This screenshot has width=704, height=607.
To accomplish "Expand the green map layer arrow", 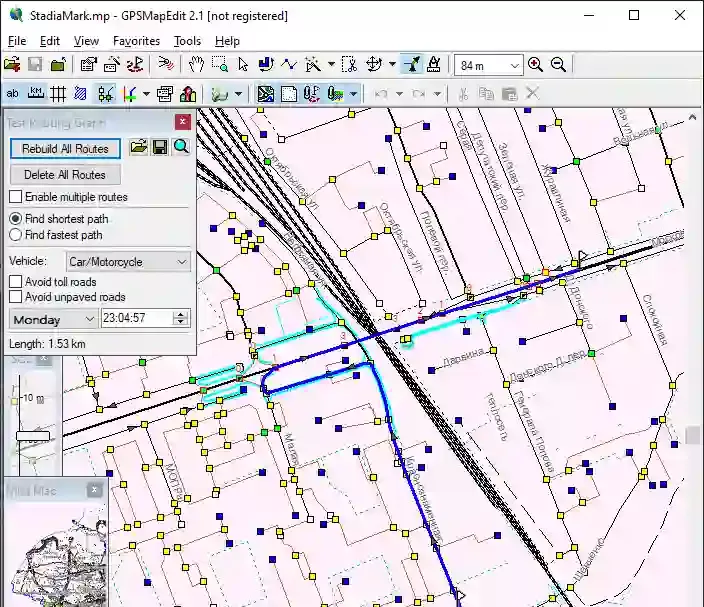I will 238,94.
